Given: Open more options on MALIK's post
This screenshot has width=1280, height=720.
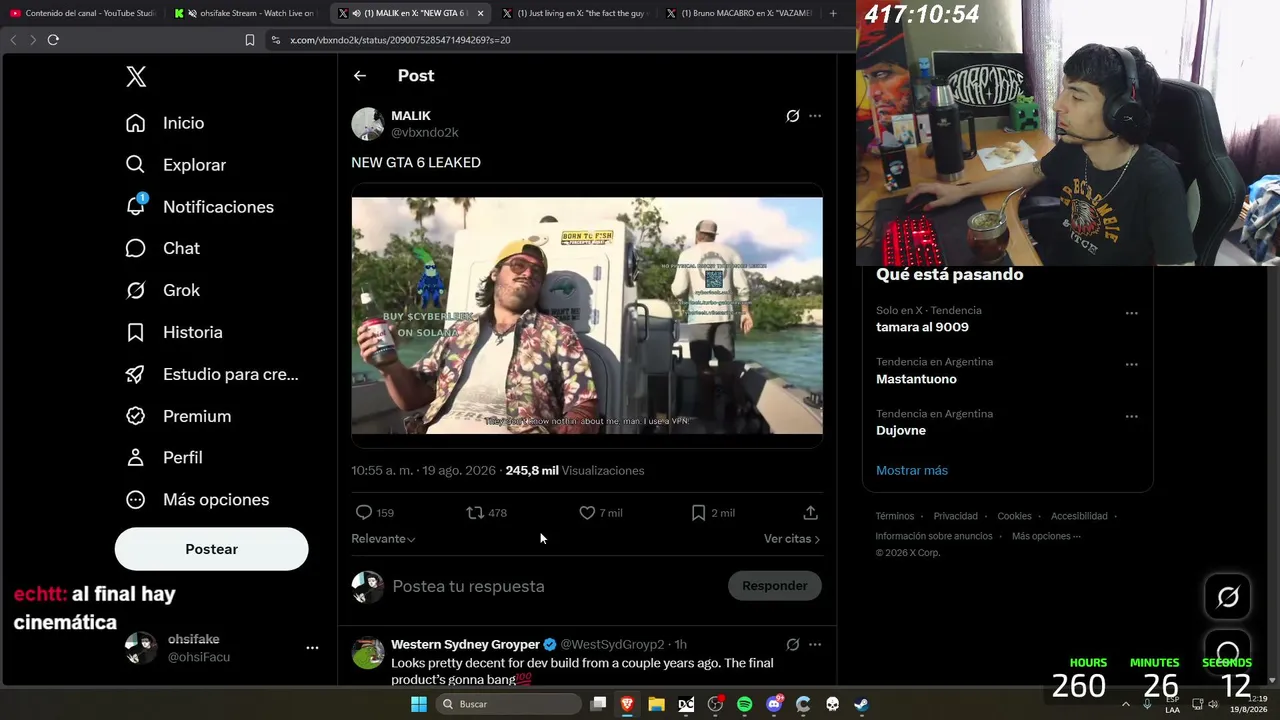Looking at the screenshot, I should 815,116.
